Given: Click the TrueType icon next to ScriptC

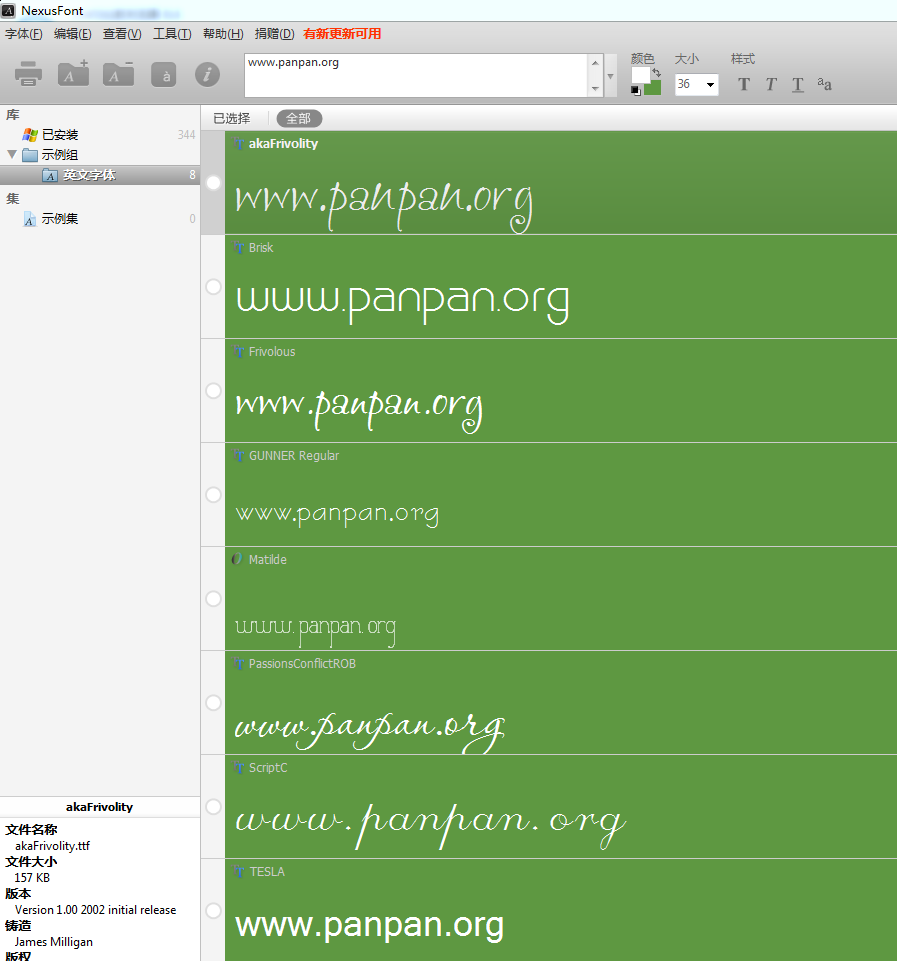Looking at the screenshot, I should pos(239,768).
